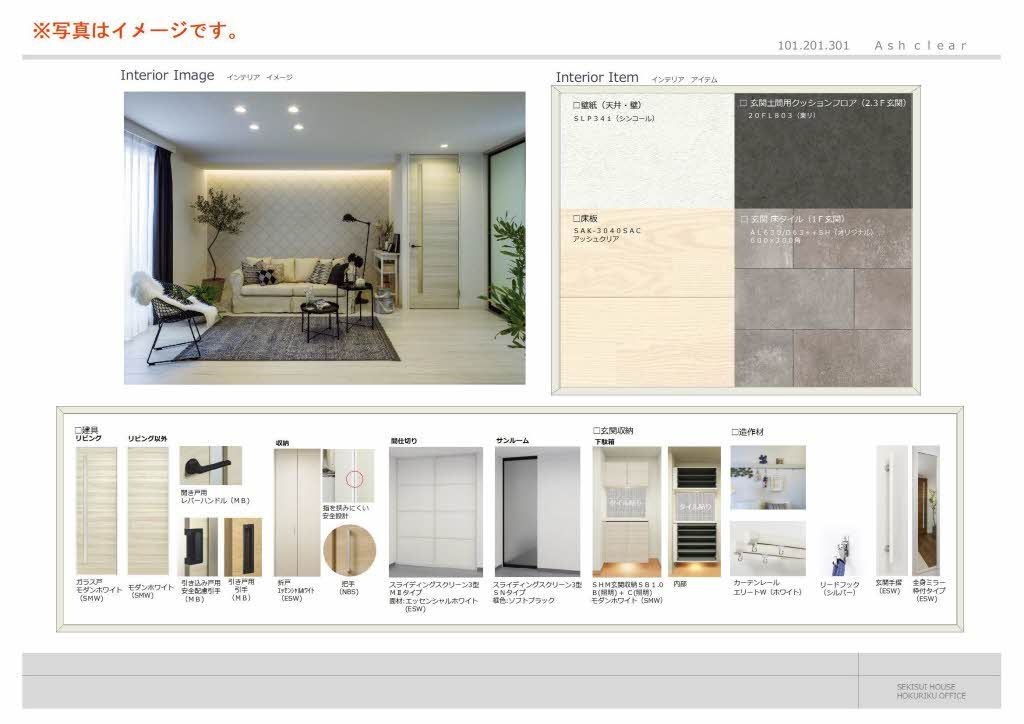This screenshot has height=724, width=1024.
Task: Click the finger-safe design detail image
Action: click(349, 475)
